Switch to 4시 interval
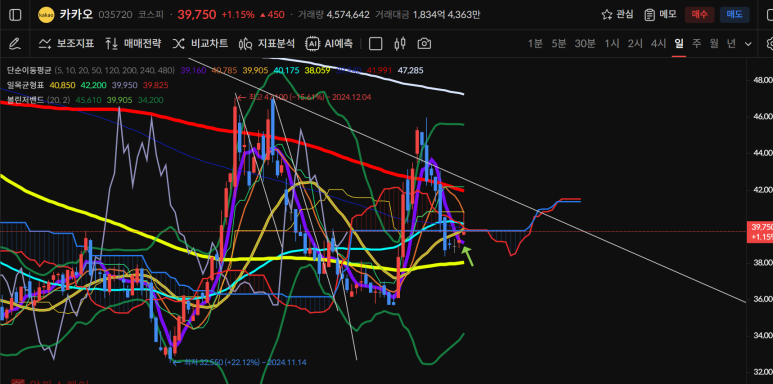The image size is (773, 384). pos(658,44)
